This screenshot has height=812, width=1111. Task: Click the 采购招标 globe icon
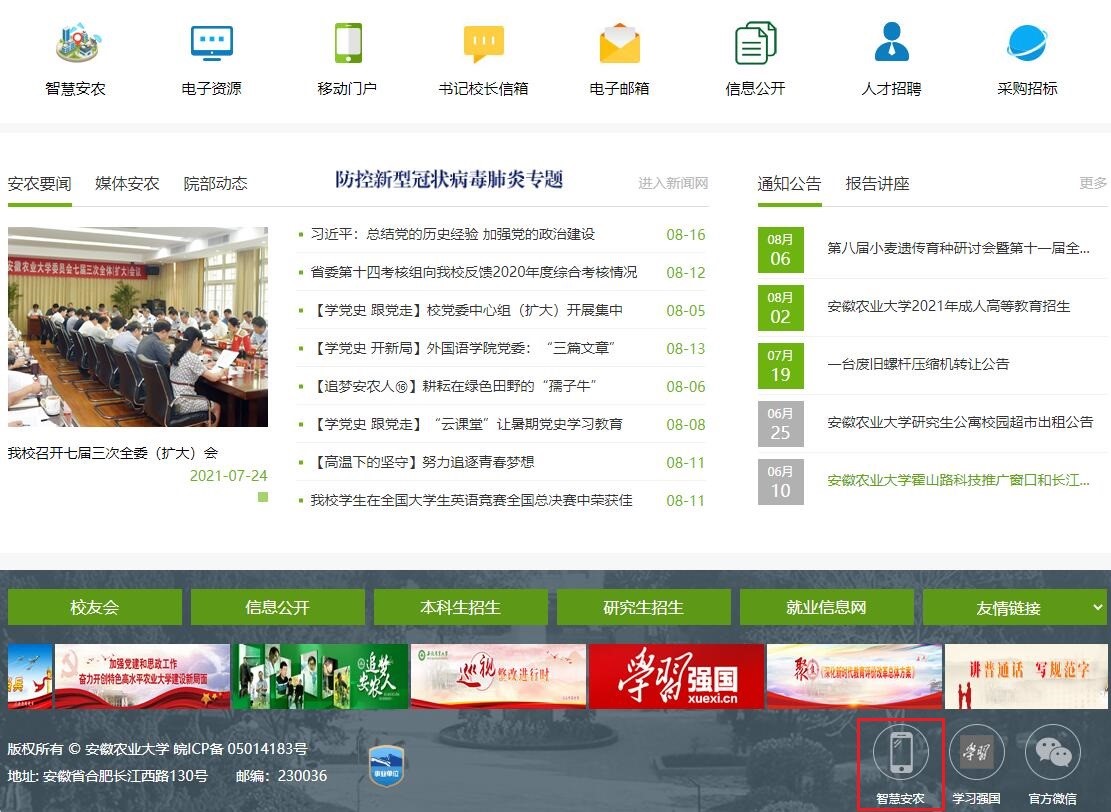(x=1027, y=43)
